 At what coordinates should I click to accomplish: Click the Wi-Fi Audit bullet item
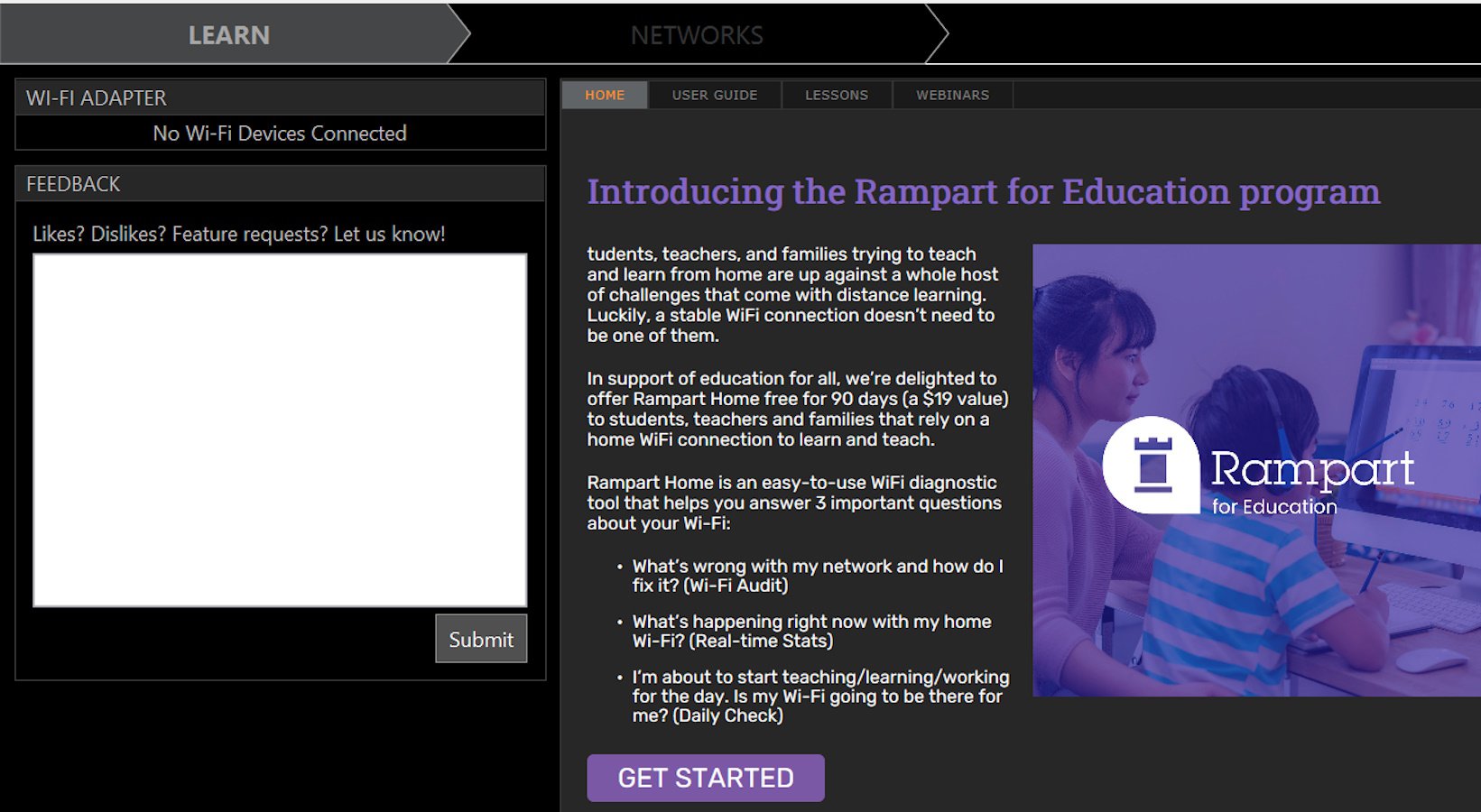click(x=818, y=576)
